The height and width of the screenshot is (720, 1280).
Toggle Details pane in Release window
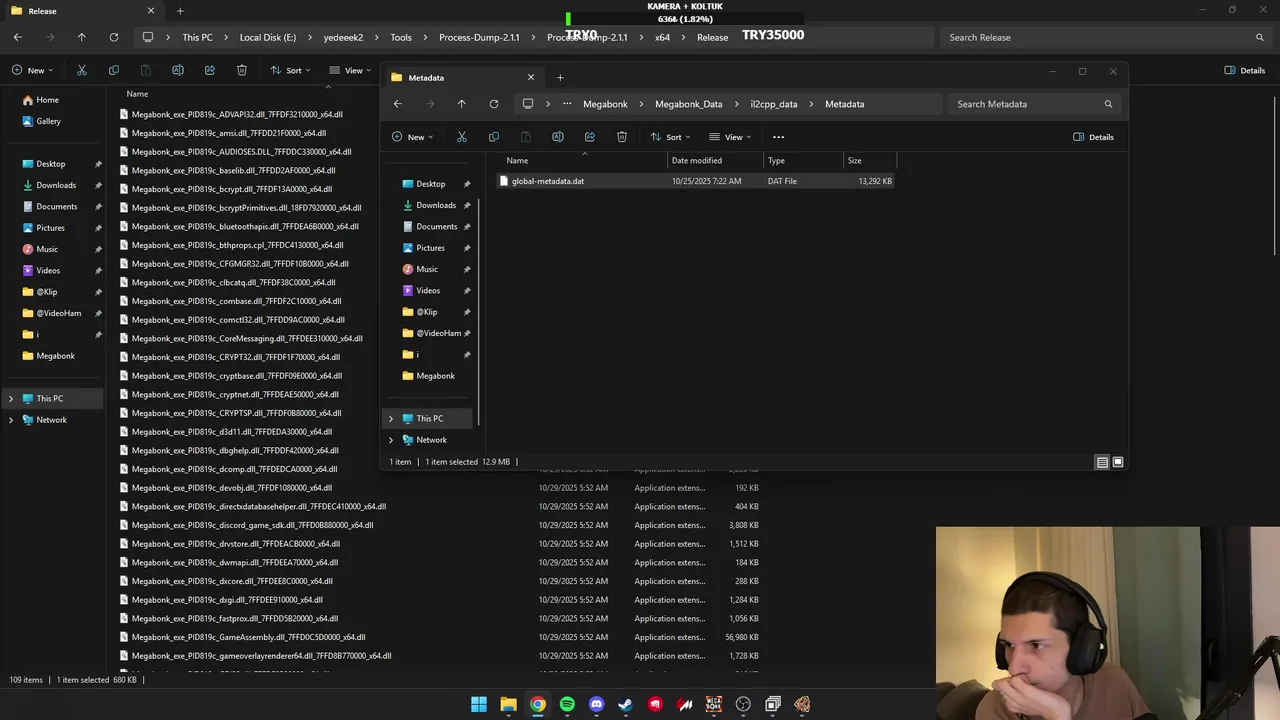(1245, 70)
